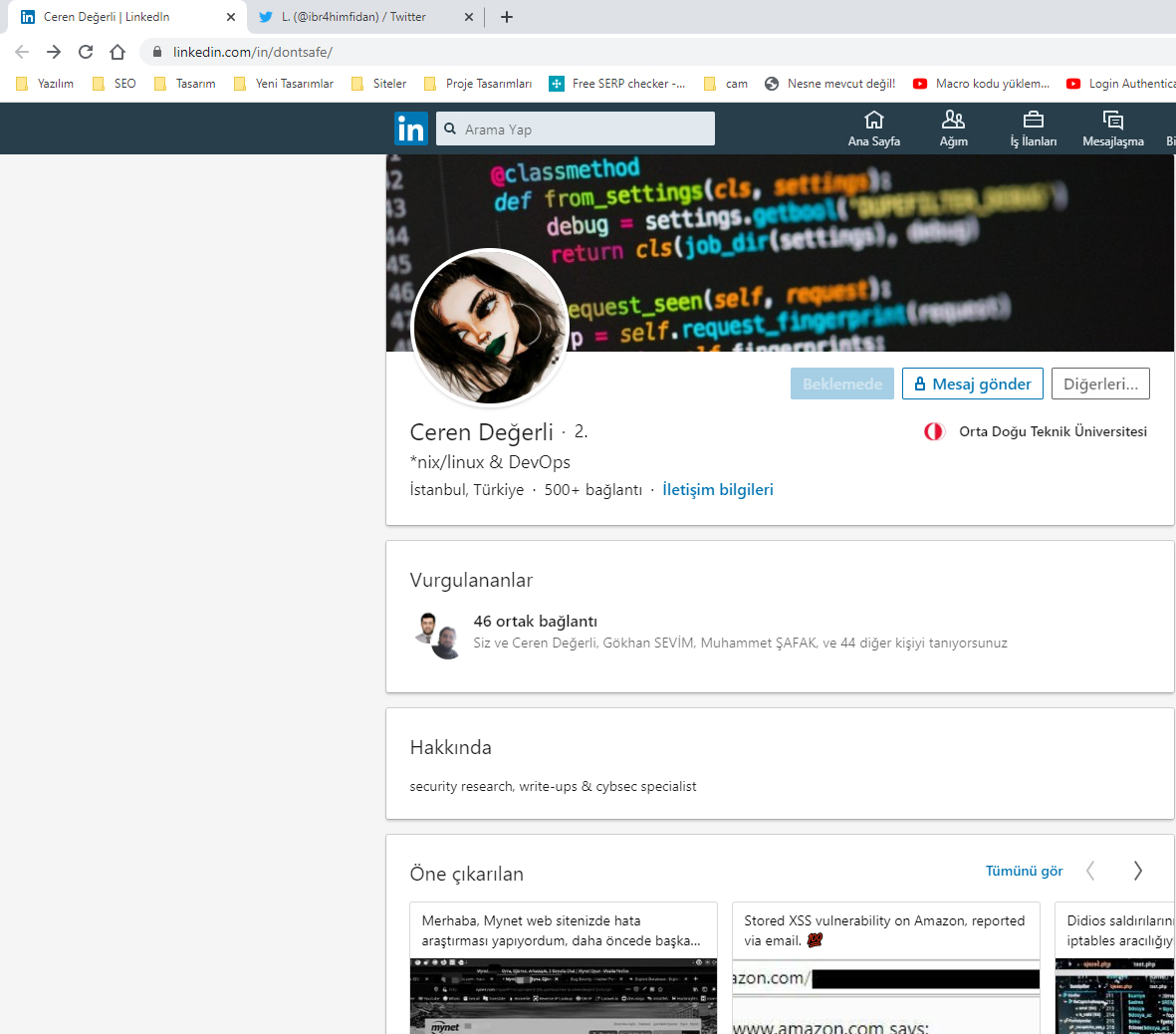
Task: Open the Diğerleri... more menu
Action: (x=1100, y=384)
